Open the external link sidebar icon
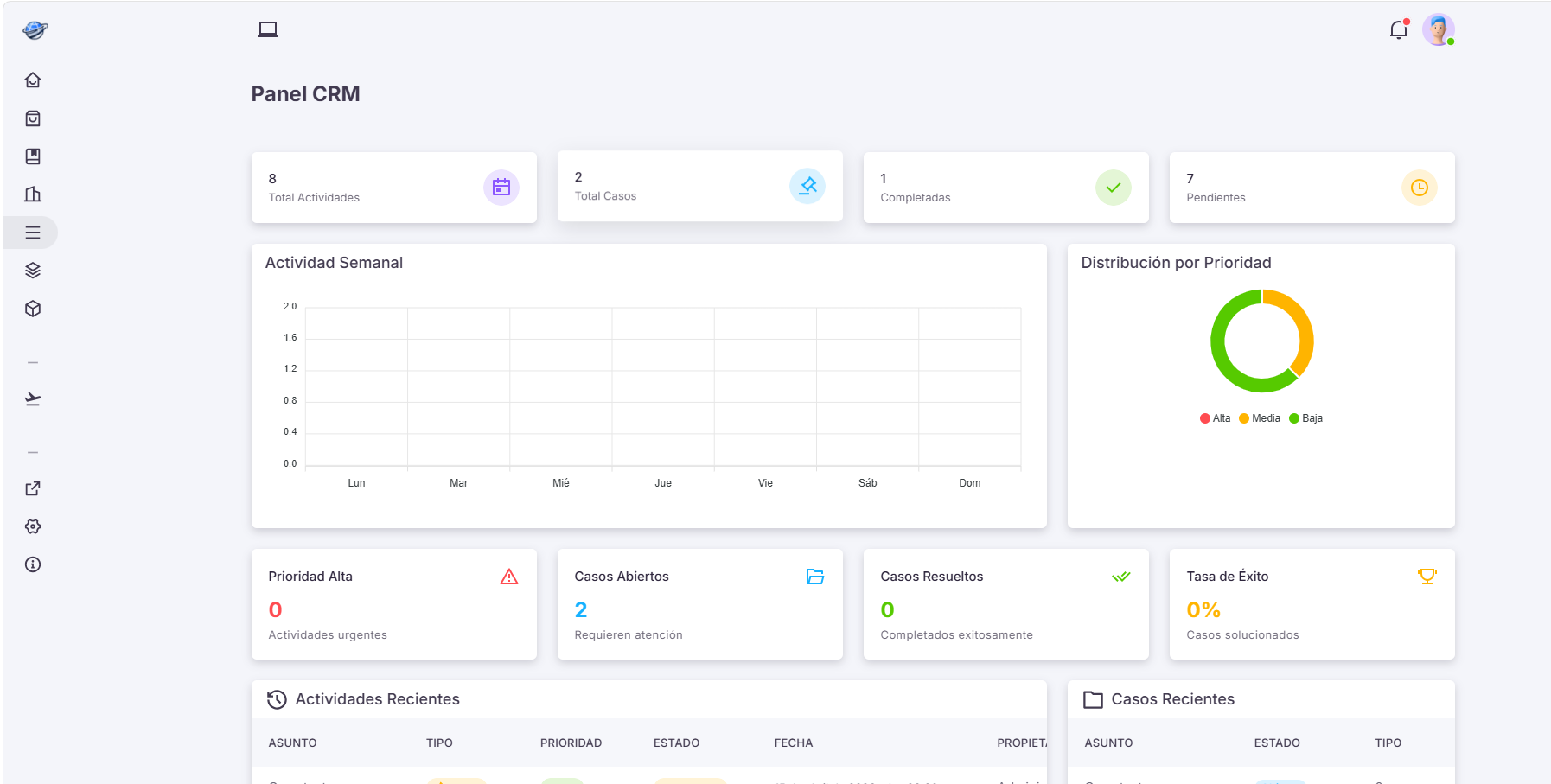Viewport: 1551px width, 784px height. [x=33, y=488]
